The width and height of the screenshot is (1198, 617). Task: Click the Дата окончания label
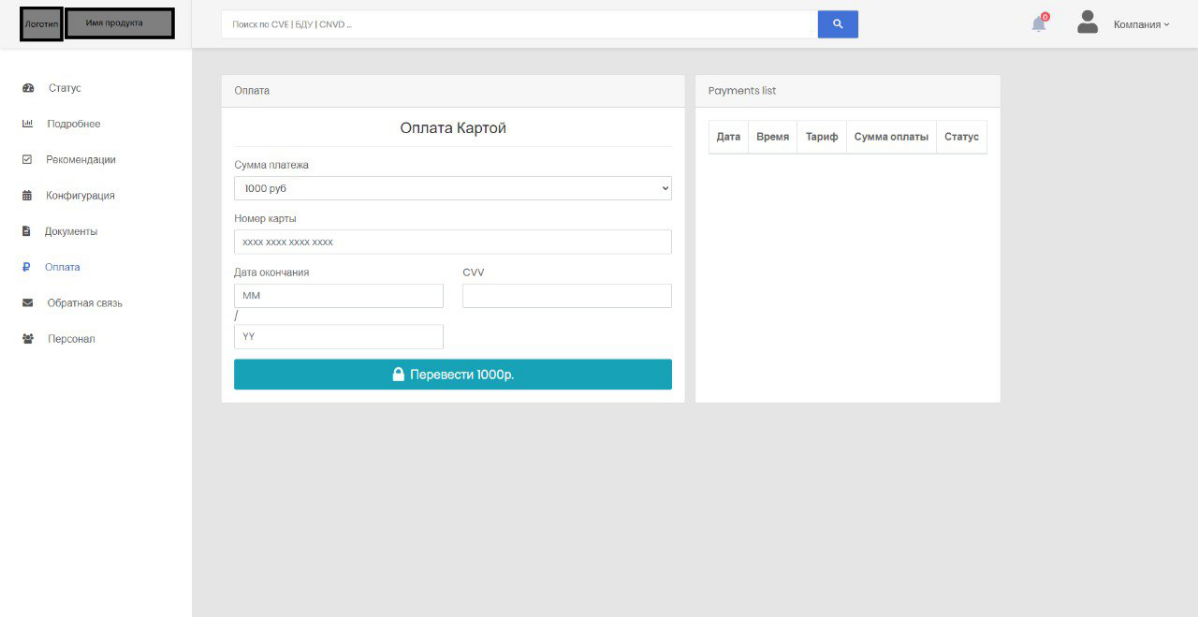tap(271, 272)
